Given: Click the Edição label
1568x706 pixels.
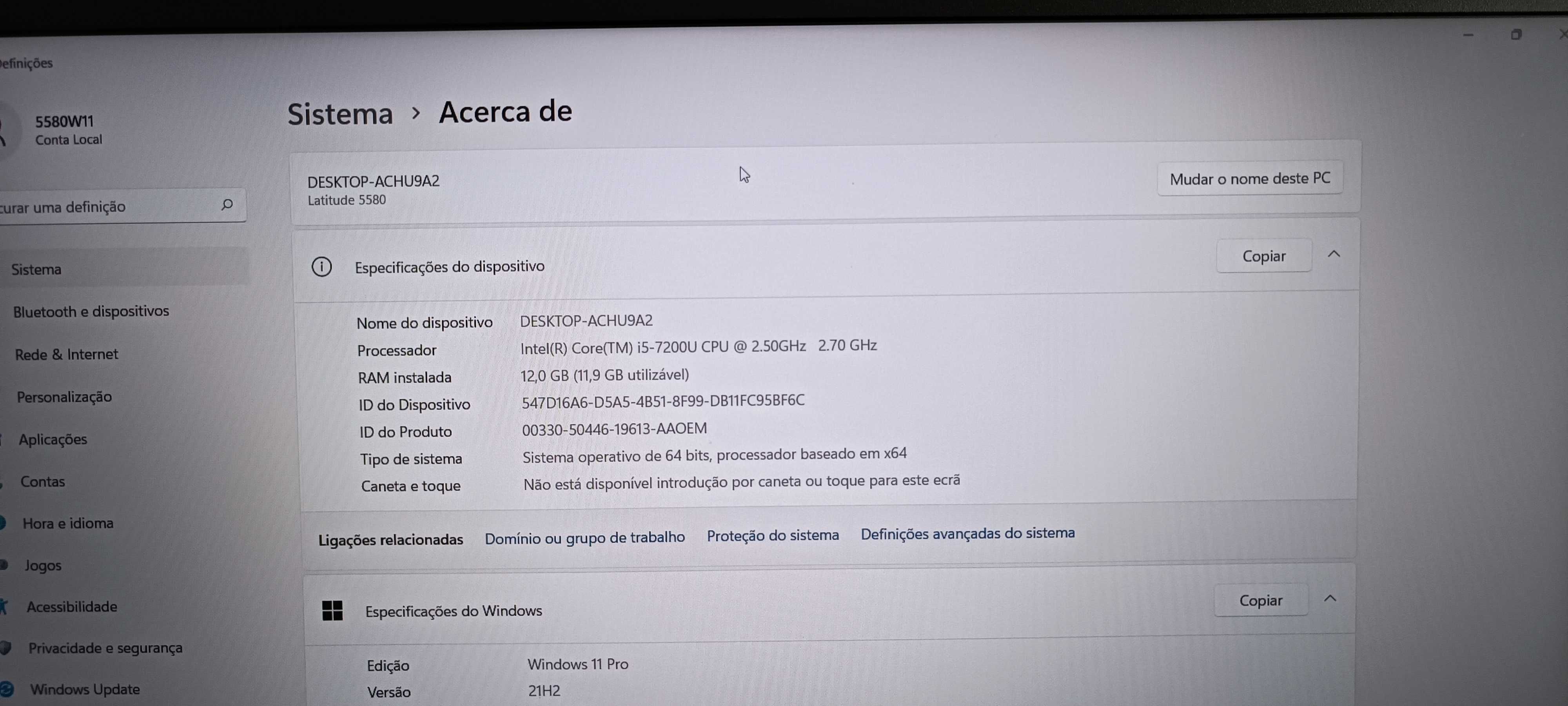Looking at the screenshot, I should click(388, 666).
